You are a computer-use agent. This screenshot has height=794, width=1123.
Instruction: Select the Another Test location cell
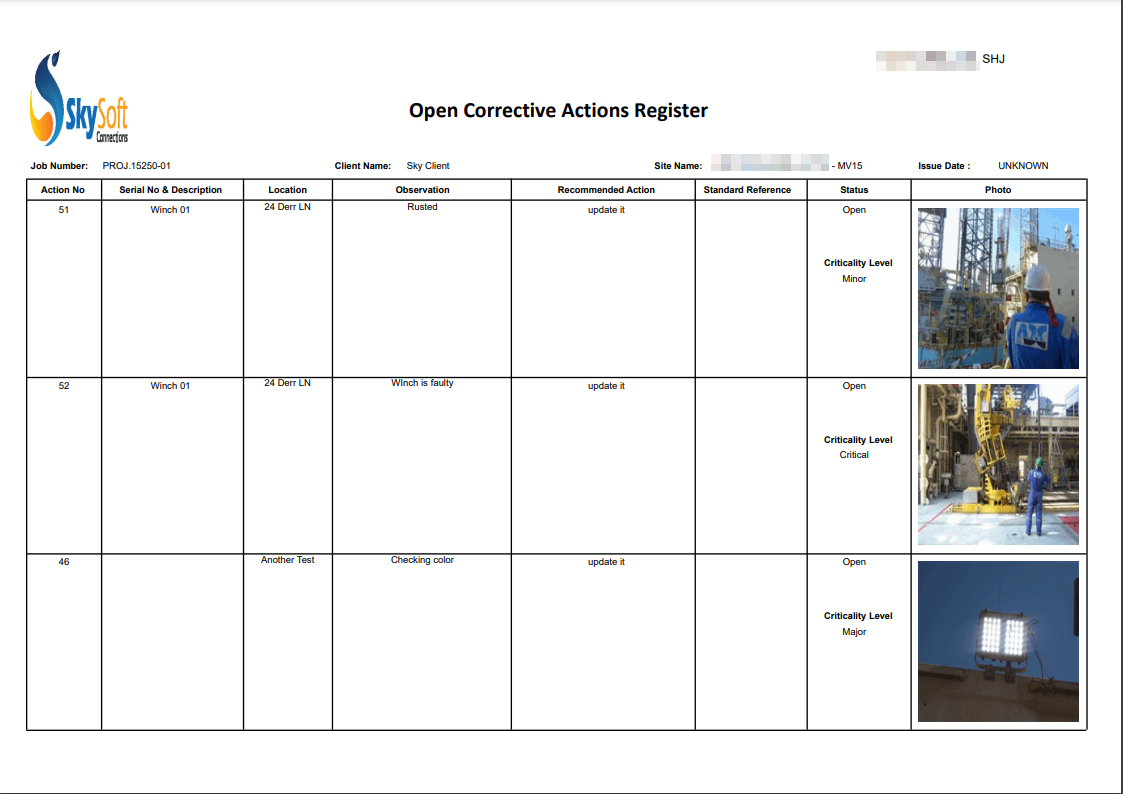click(287, 560)
